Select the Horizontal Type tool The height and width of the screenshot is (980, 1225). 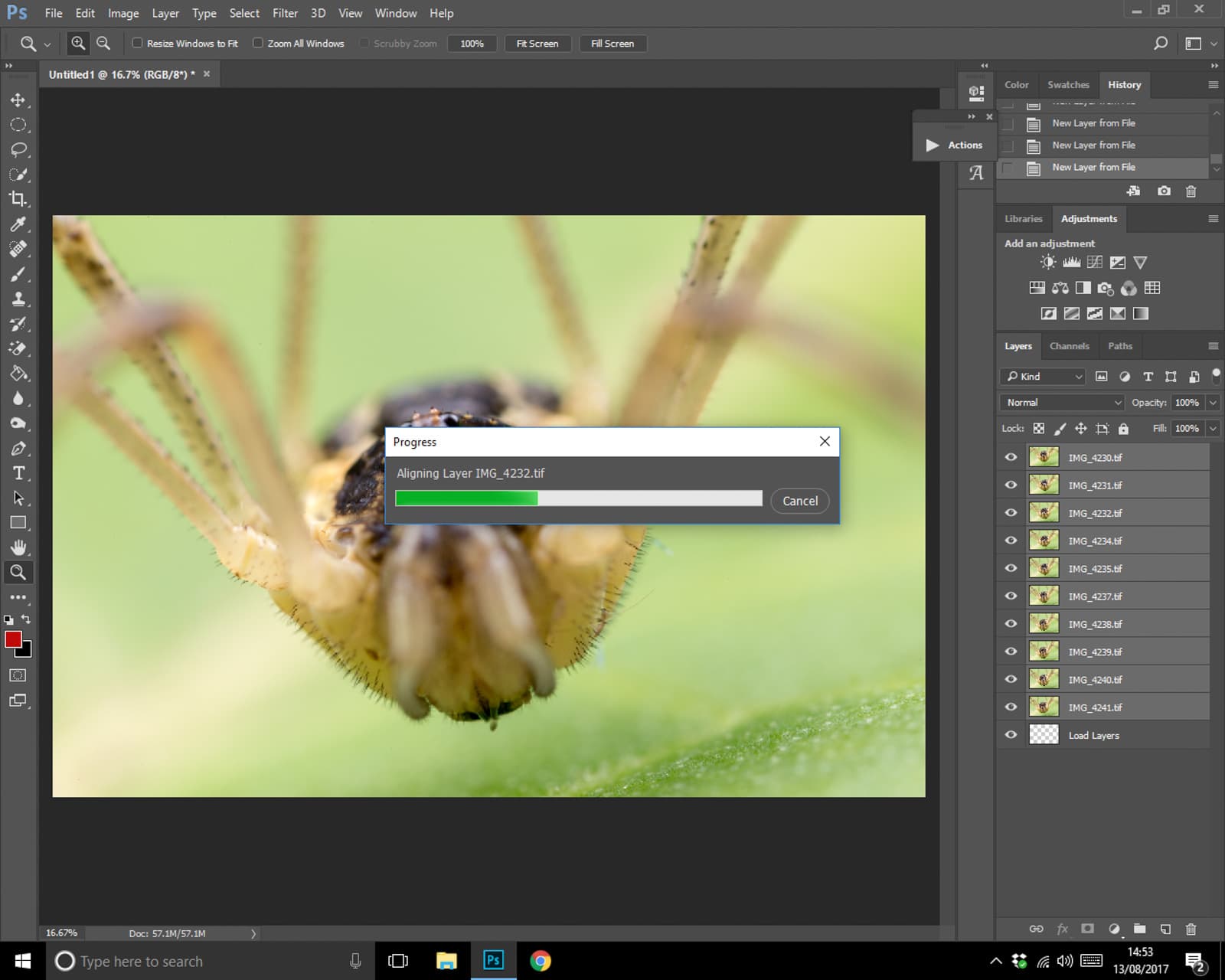click(x=18, y=473)
